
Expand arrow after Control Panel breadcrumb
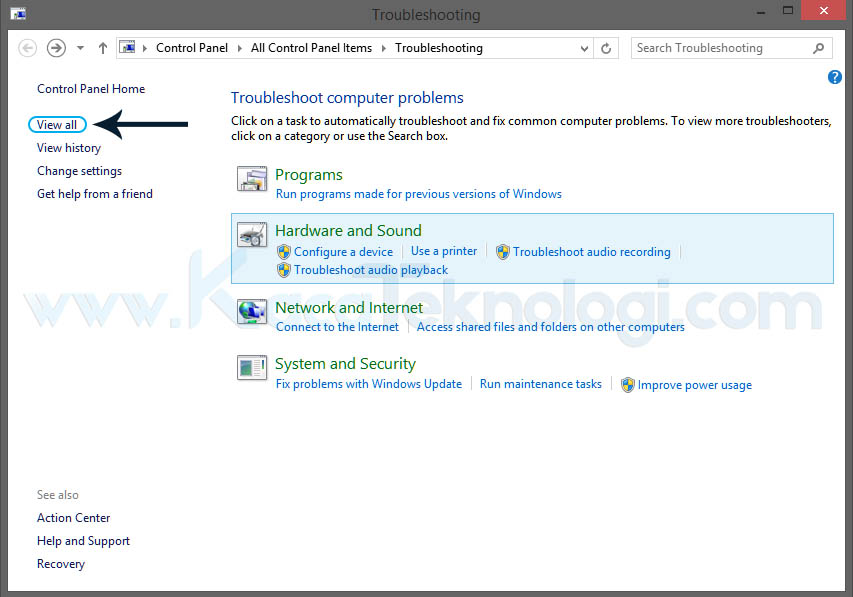pos(239,48)
